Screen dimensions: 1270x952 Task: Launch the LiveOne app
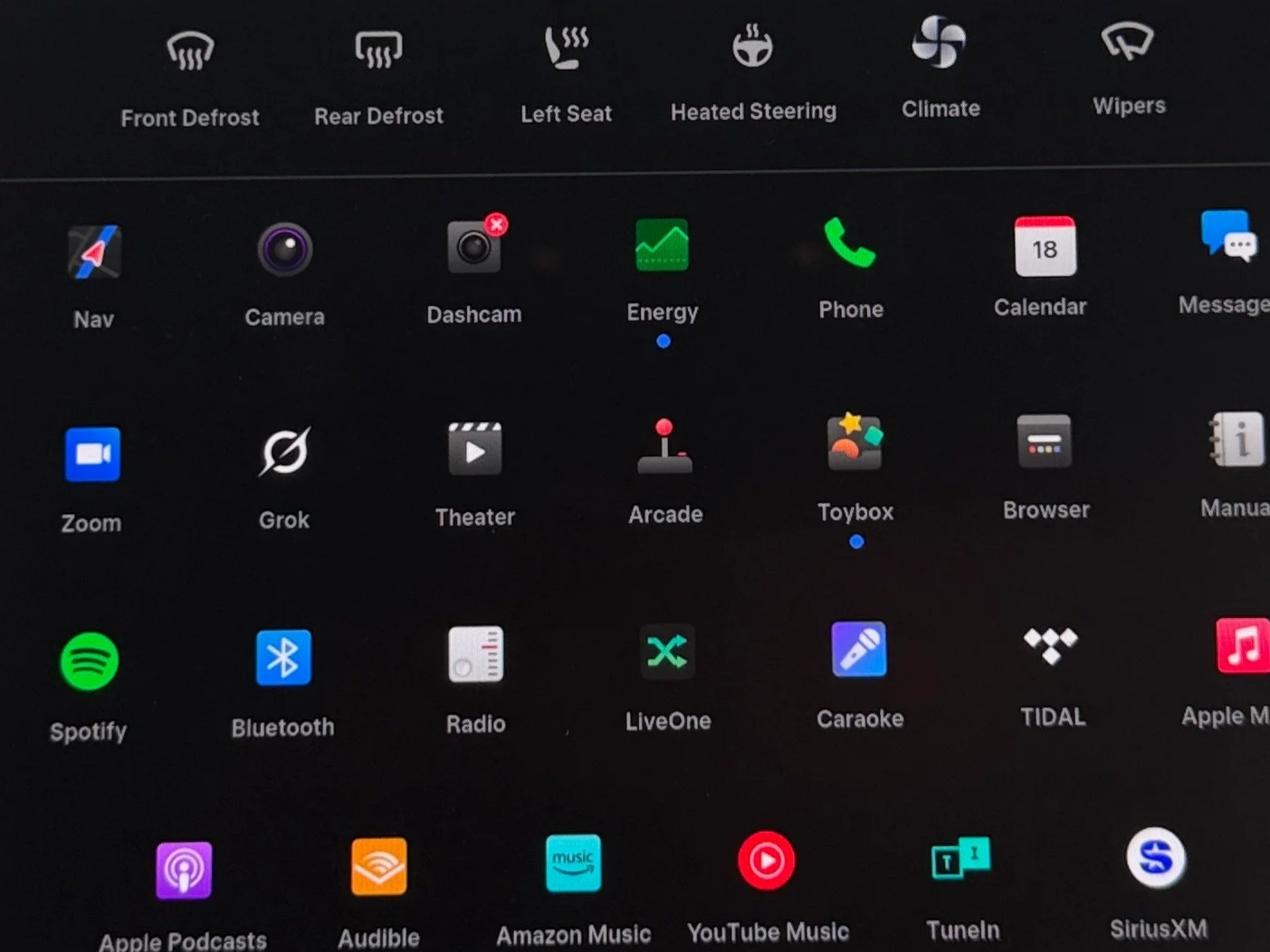point(667,652)
